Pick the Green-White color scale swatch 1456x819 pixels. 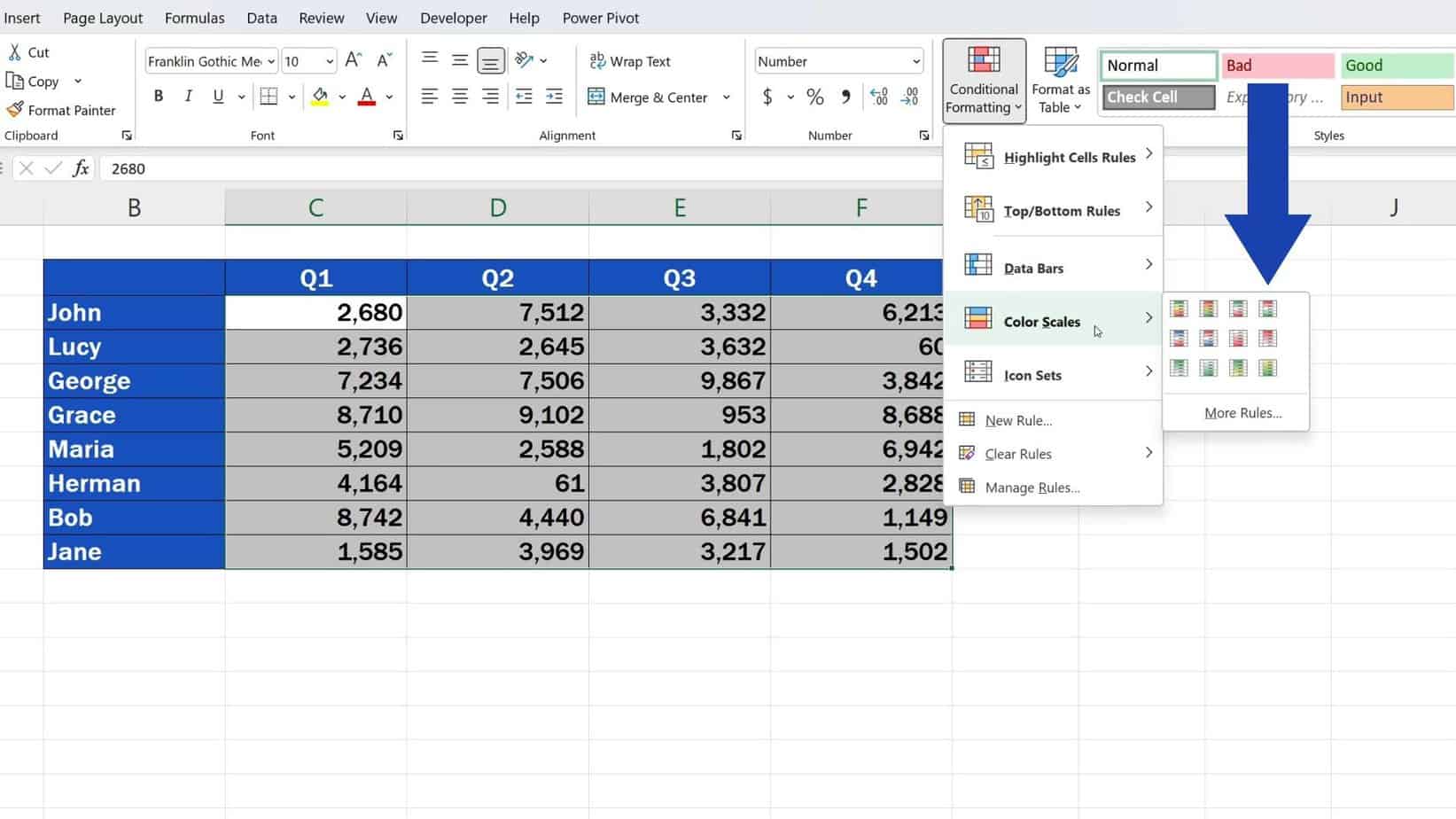(1179, 367)
